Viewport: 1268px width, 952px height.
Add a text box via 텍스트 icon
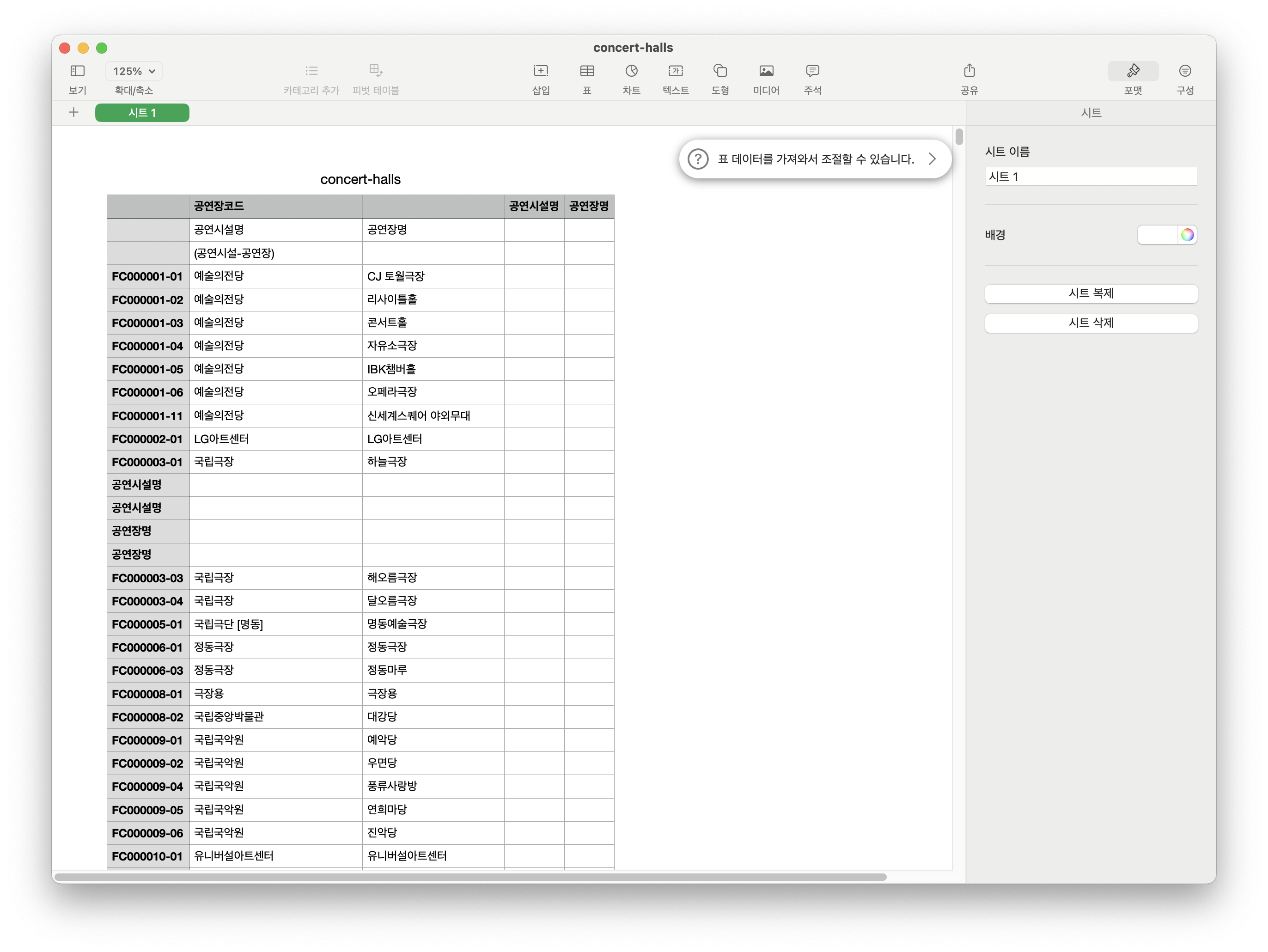point(675,71)
